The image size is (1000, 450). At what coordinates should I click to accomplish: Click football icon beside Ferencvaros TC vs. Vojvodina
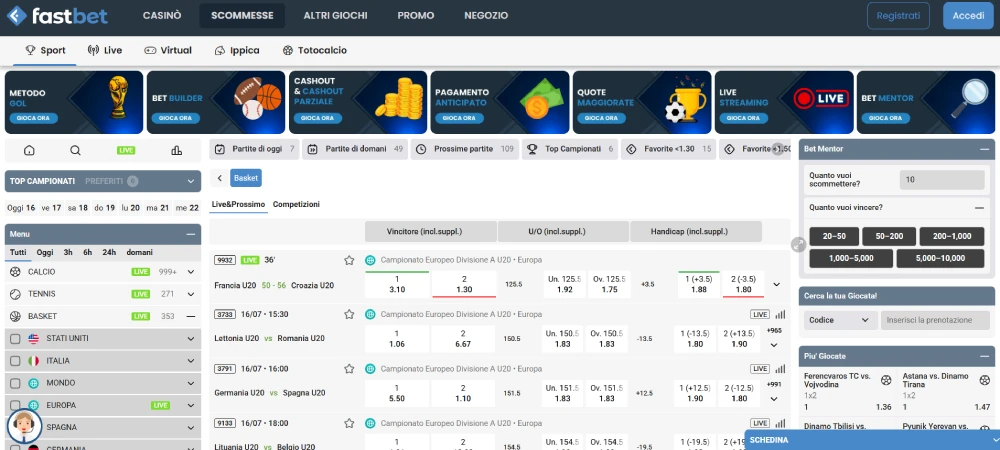point(886,381)
